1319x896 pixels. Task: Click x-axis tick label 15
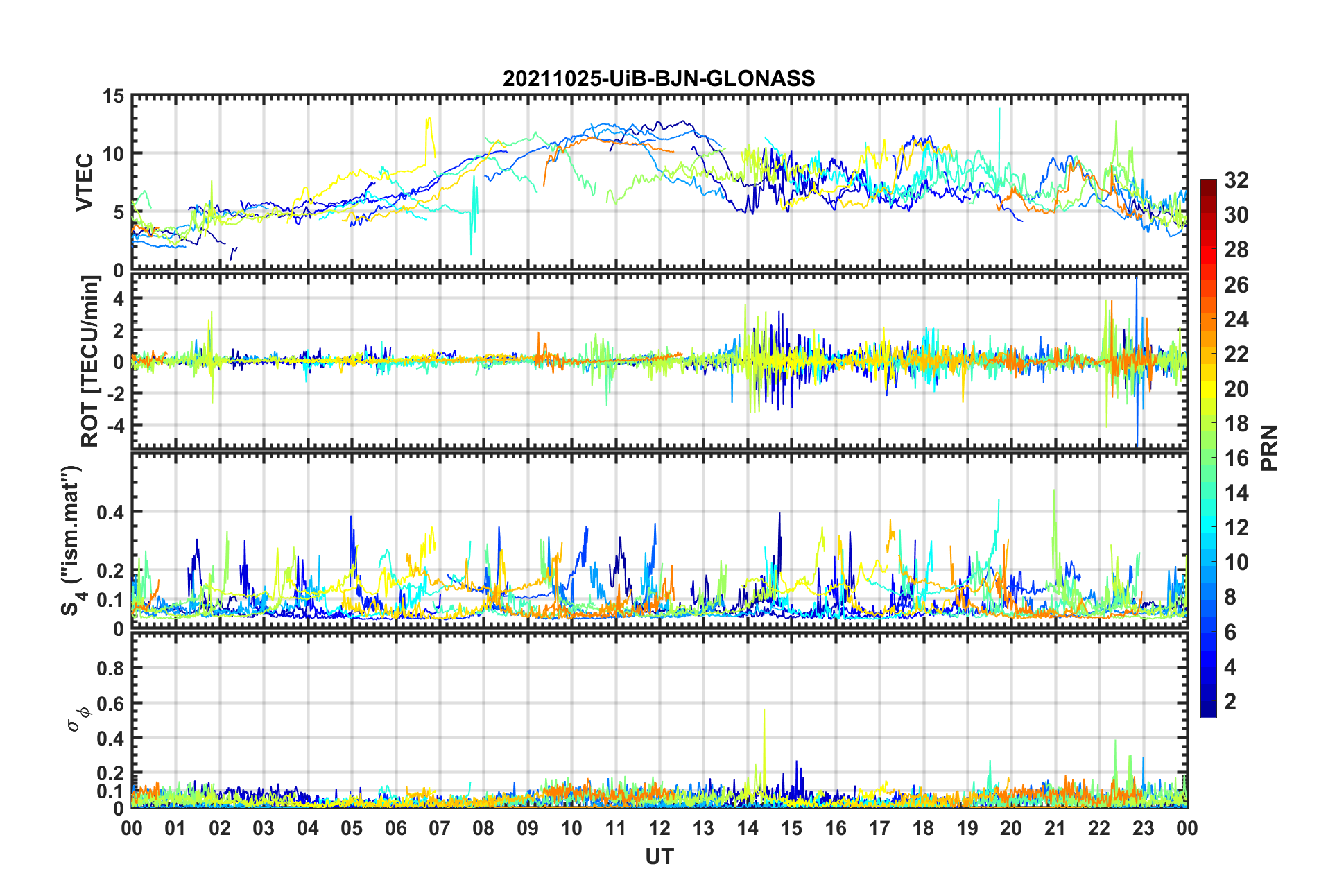(x=791, y=829)
